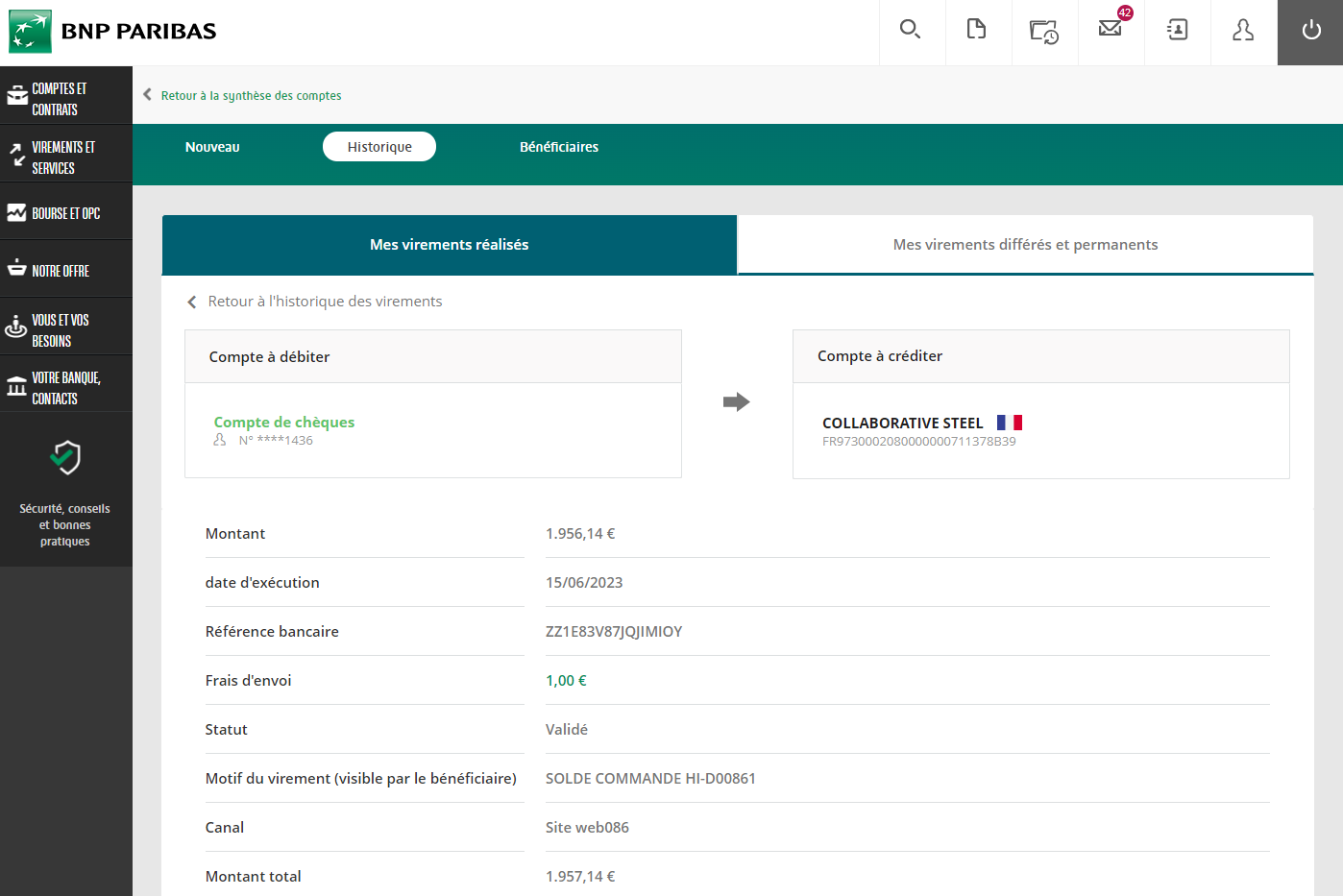This screenshot has width=1343, height=896.
Task: Select the Bénéficiaires tab
Action: [558, 147]
